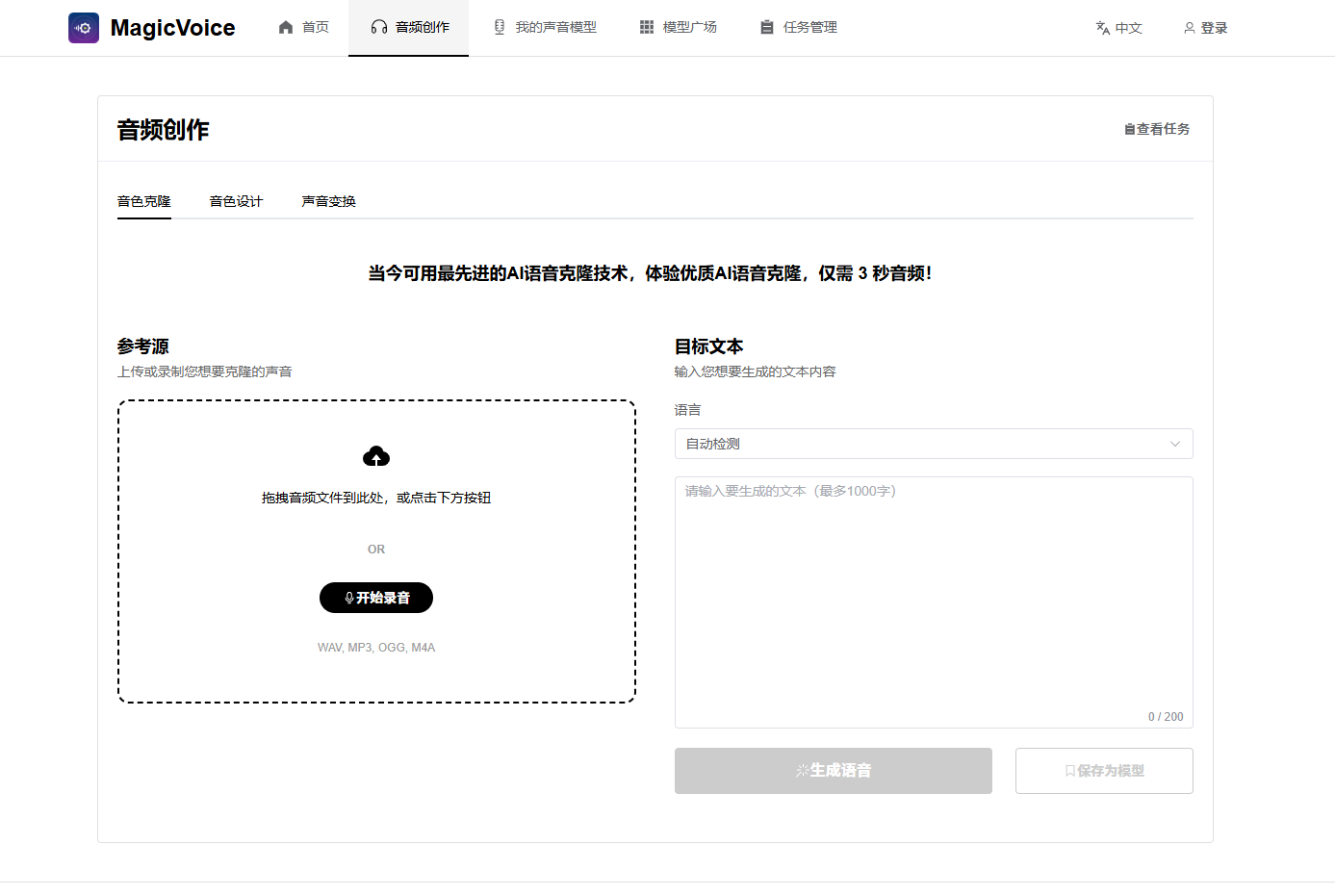Click the 保存为模型 button
Image resolution: width=1335 pixels, height=896 pixels.
pos(1104,770)
